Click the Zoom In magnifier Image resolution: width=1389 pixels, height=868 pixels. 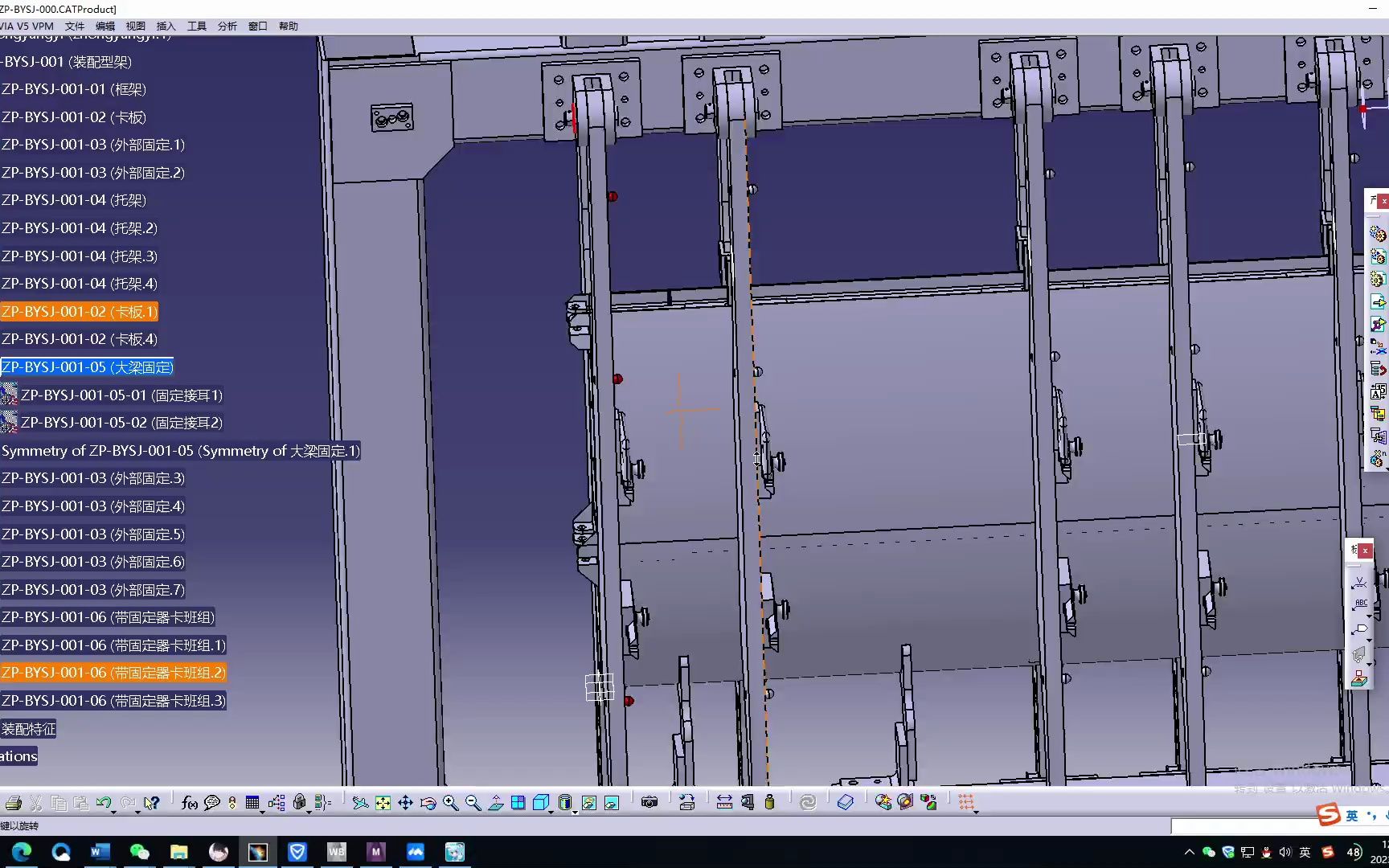[x=450, y=802]
